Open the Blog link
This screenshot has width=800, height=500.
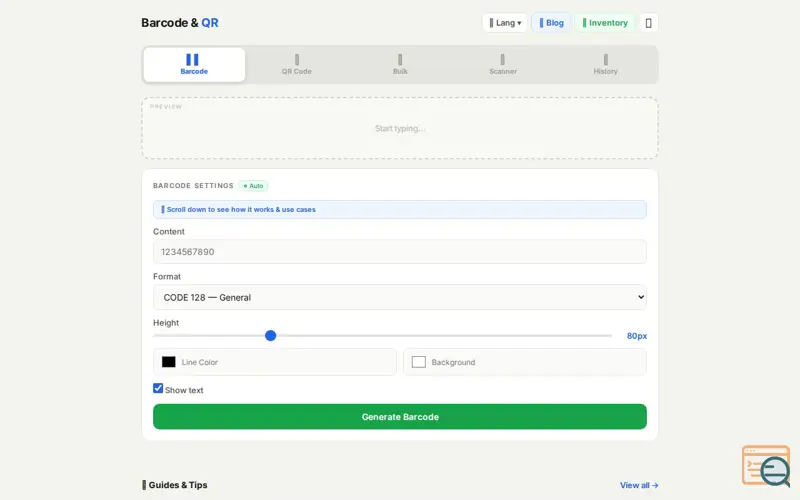click(551, 23)
